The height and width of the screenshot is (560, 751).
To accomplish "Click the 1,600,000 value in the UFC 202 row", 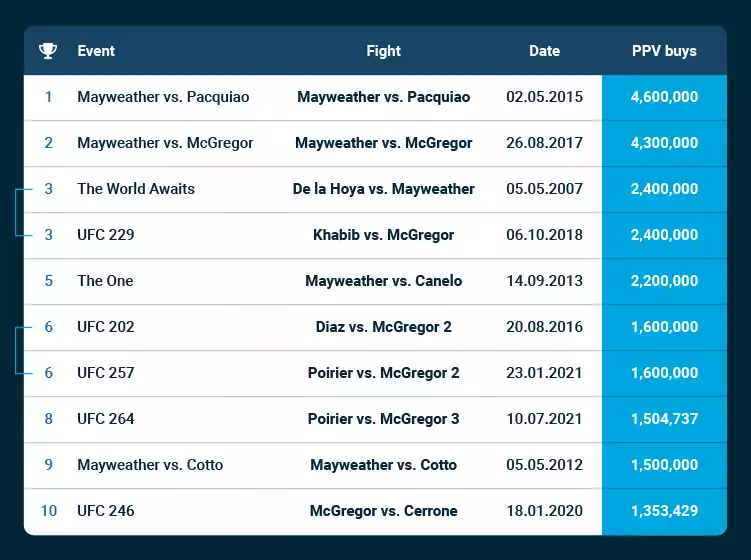I will [x=664, y=327].
